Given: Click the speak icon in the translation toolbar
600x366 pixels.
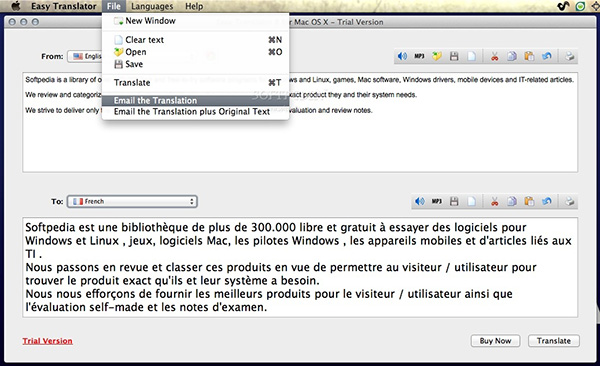Looking at the screenshot, I should click(420, 201).
